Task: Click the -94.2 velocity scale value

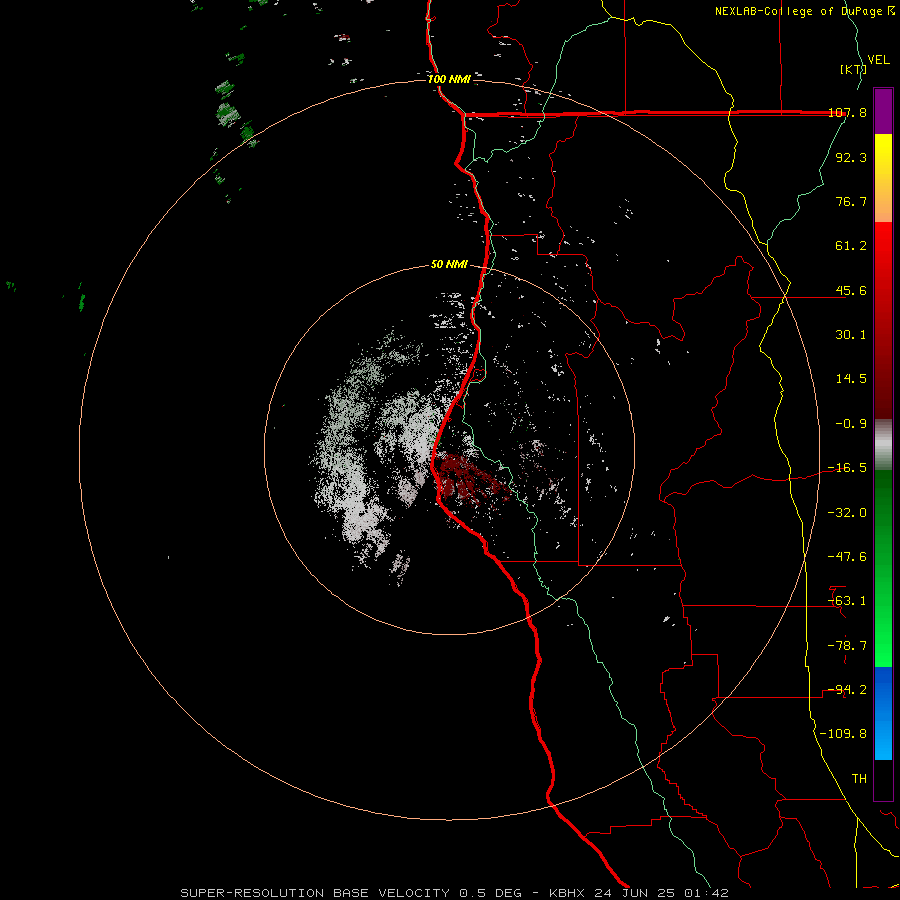Action: 847,690
